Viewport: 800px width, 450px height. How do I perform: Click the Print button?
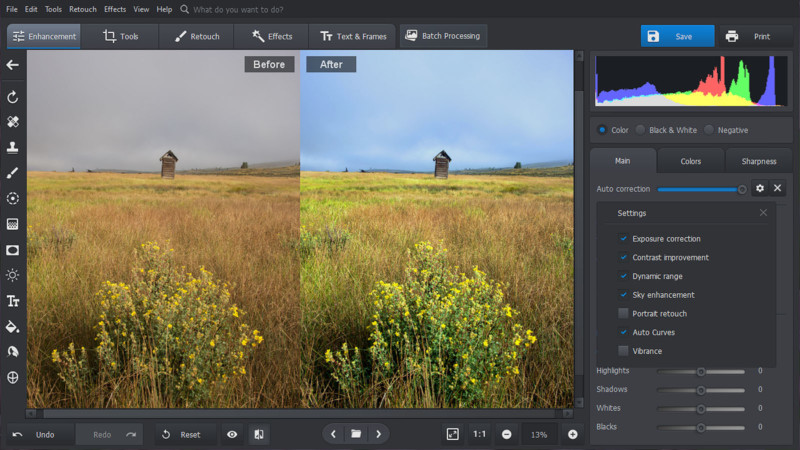point(756,36)
